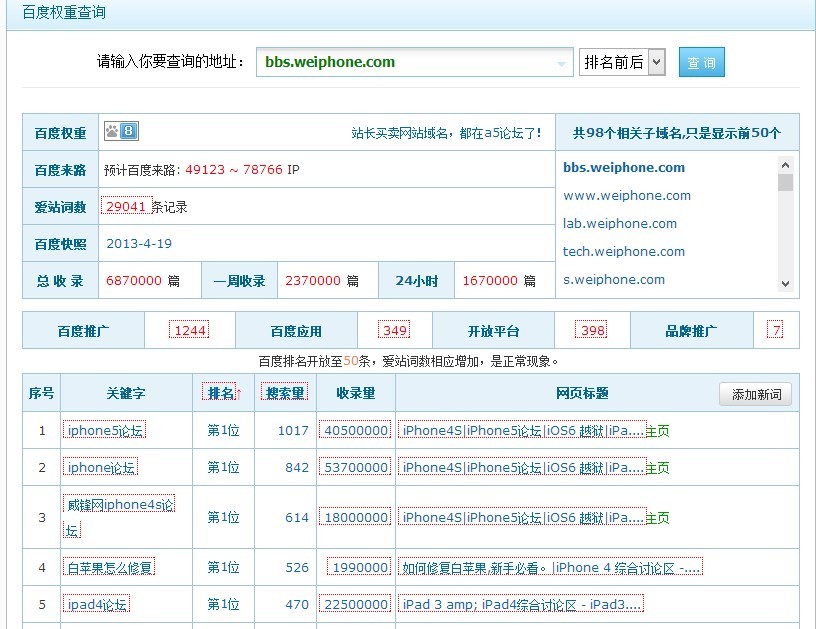Click the 共98个相关子域名 header text
The width and height of the screenshot is (816, 629).
pyautogui.click(x=677, y=133)
